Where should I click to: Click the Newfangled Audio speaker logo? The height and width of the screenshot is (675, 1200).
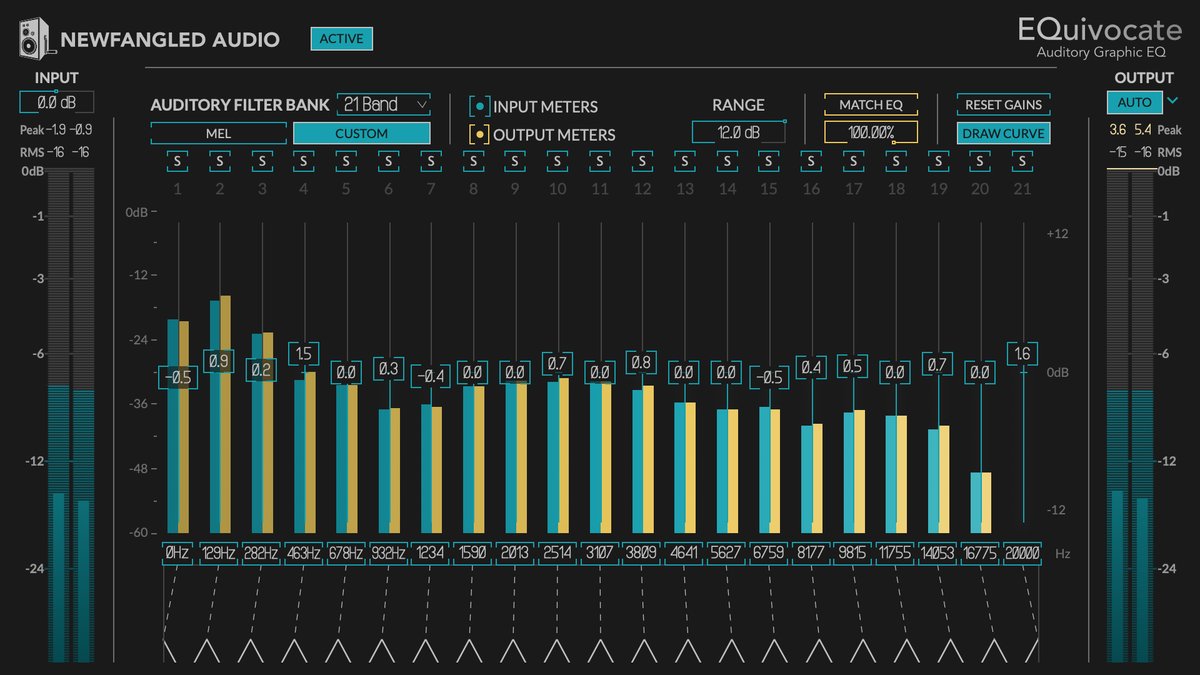click(x=36, y=38)
